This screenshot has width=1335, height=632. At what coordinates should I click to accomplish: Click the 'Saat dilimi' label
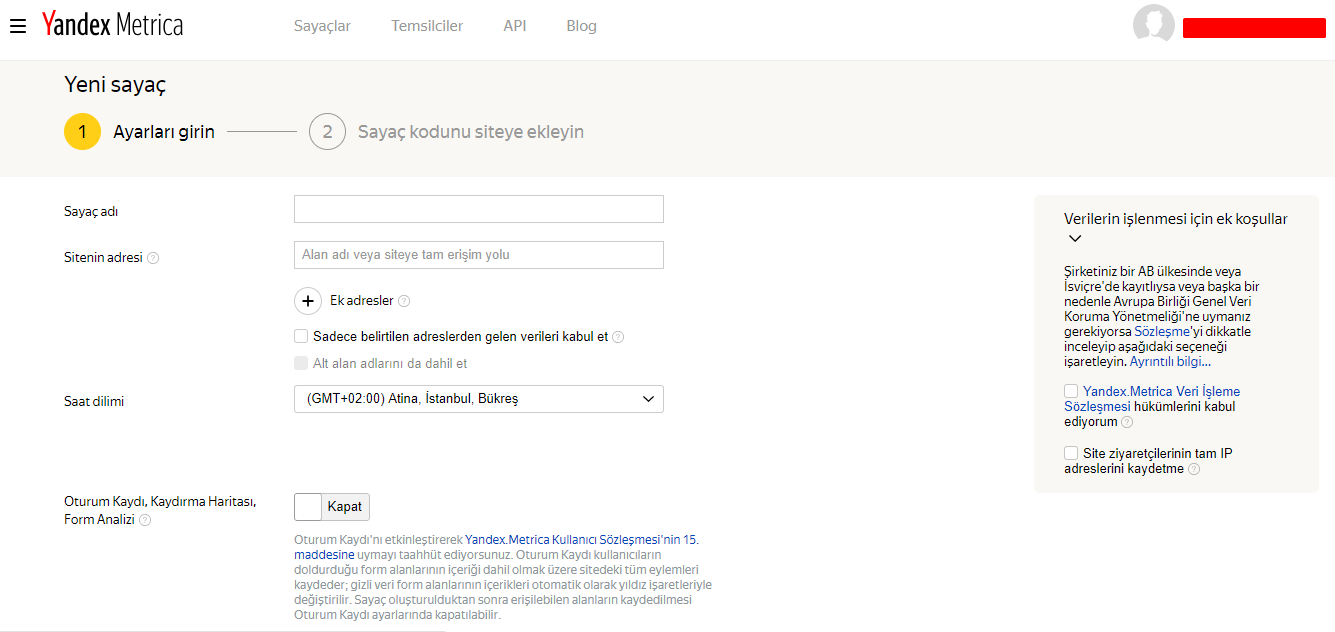tap(94, 401)
